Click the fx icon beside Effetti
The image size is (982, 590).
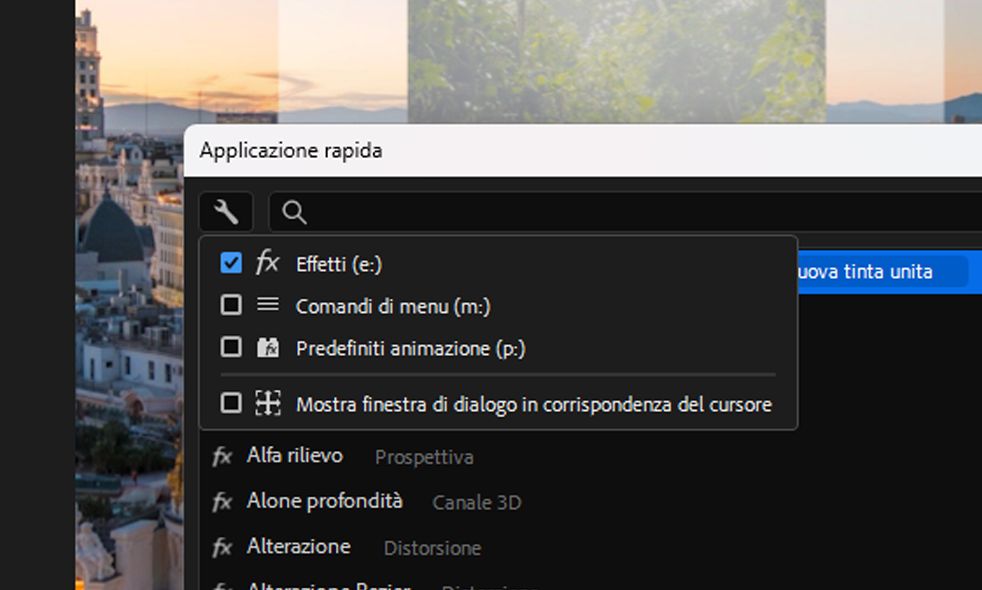[267, 263]
